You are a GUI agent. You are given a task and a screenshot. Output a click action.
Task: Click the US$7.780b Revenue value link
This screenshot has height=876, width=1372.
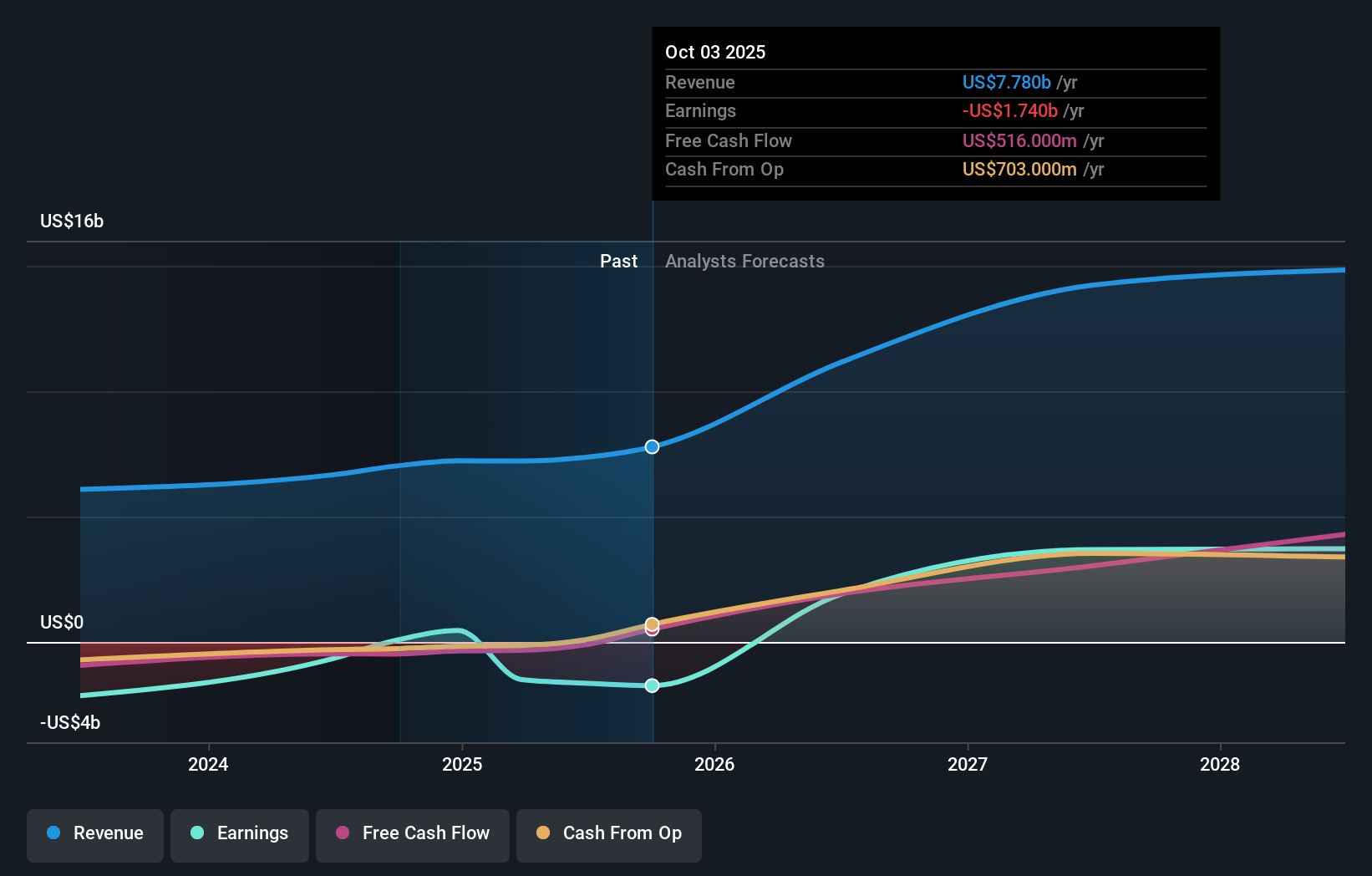coord(1006,82)
